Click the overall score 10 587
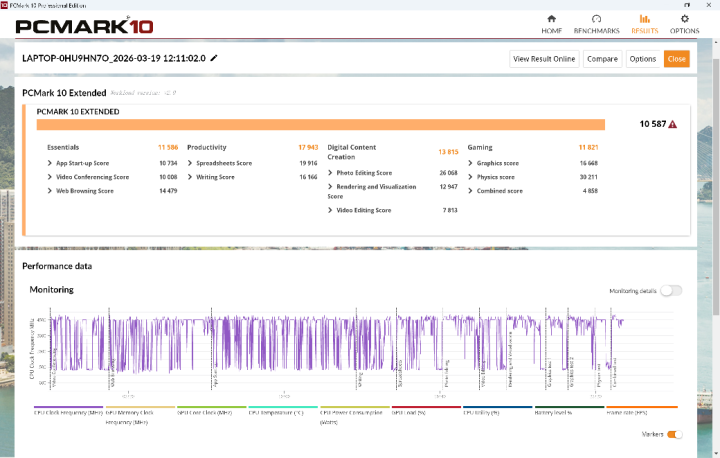Image resolution: width=720 pixels, height=458 pixels. (652, 124)
